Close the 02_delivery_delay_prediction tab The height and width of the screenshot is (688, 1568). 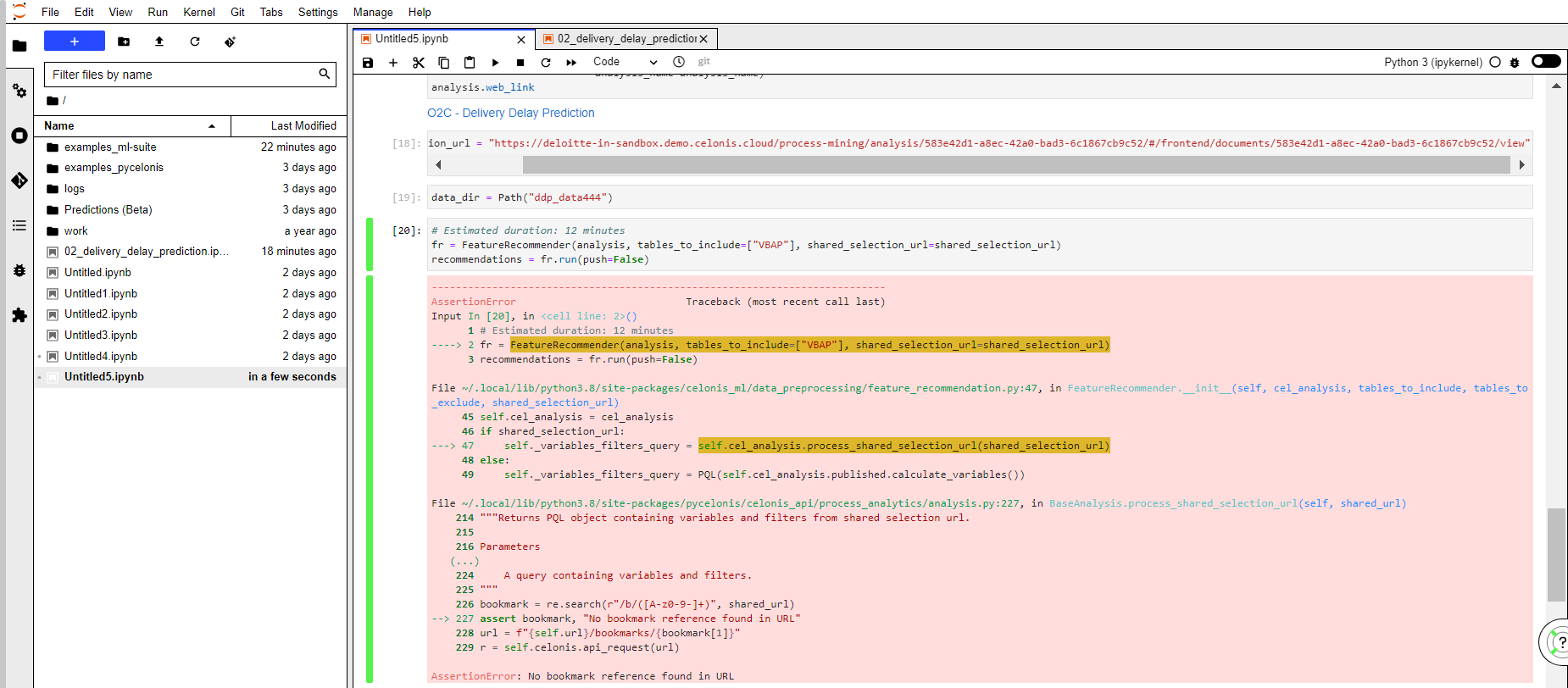[703, 39]
